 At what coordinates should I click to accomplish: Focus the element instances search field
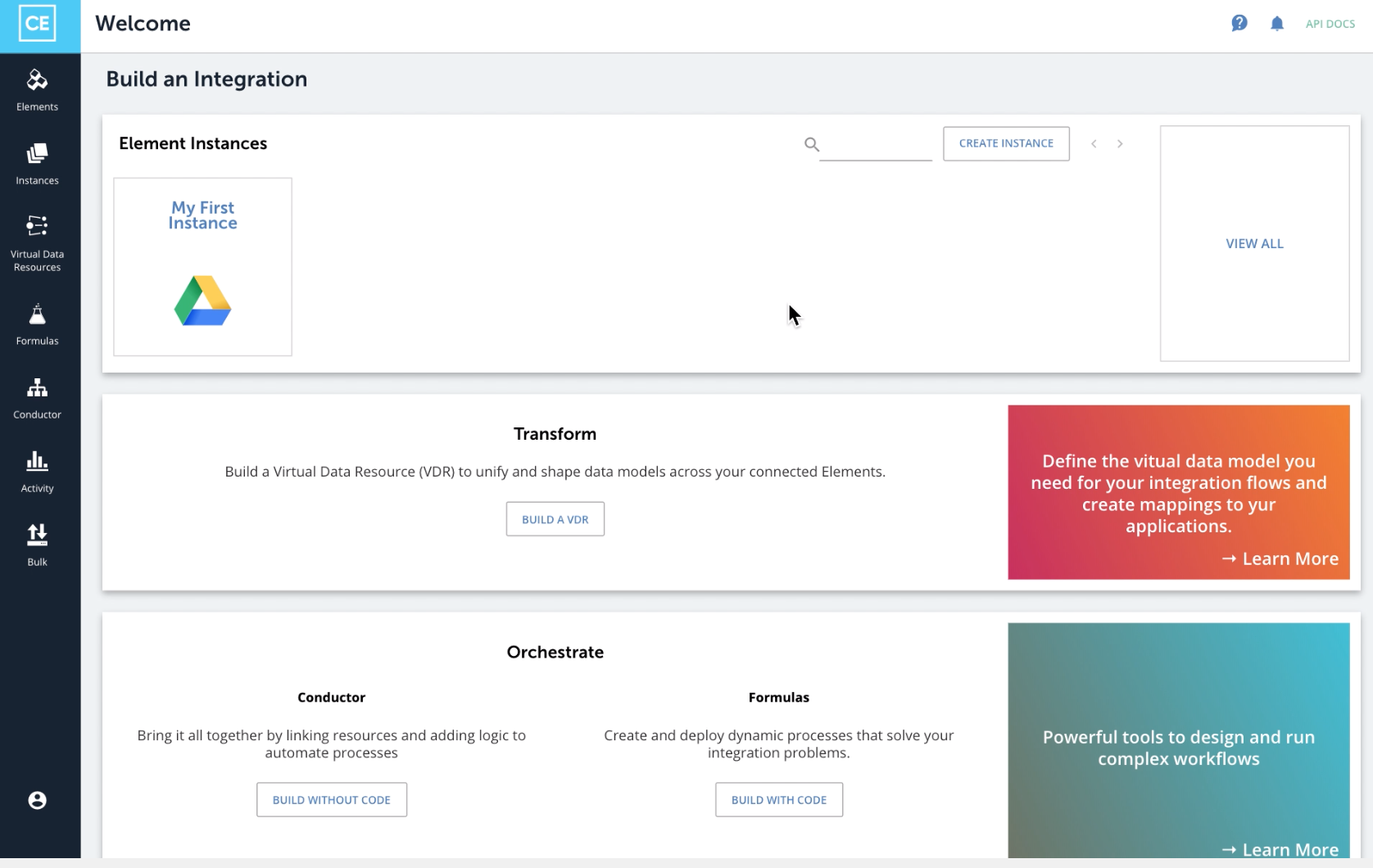click(875, 145)
